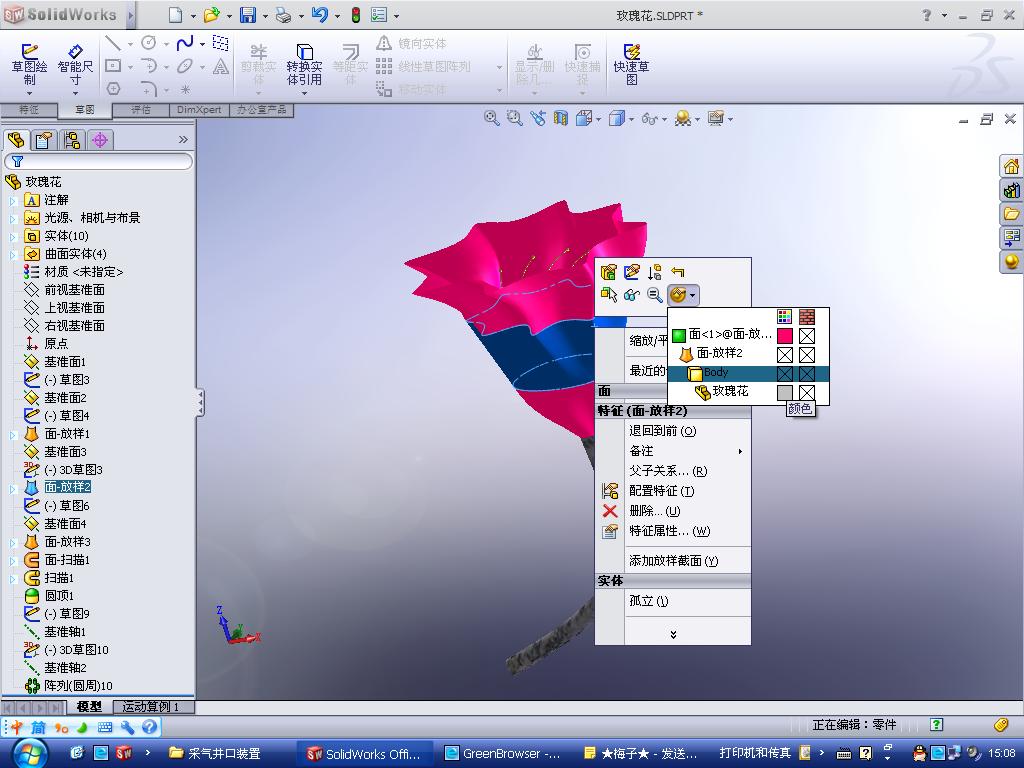Open the PropertyManager tab icon
The image size is (1024, 768).
tap(44, 140)
